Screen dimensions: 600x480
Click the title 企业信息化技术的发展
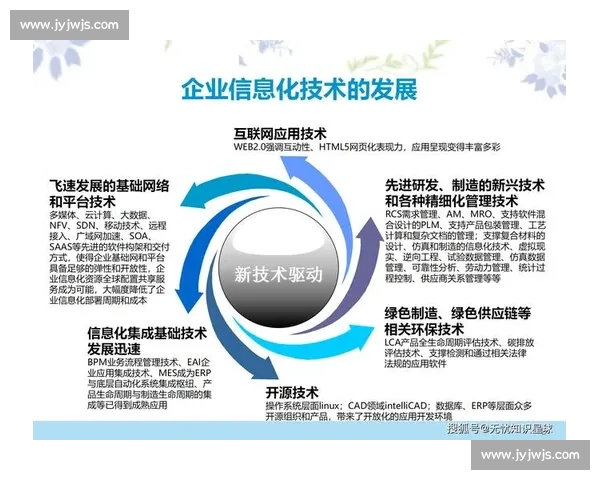tap(299, 89)
